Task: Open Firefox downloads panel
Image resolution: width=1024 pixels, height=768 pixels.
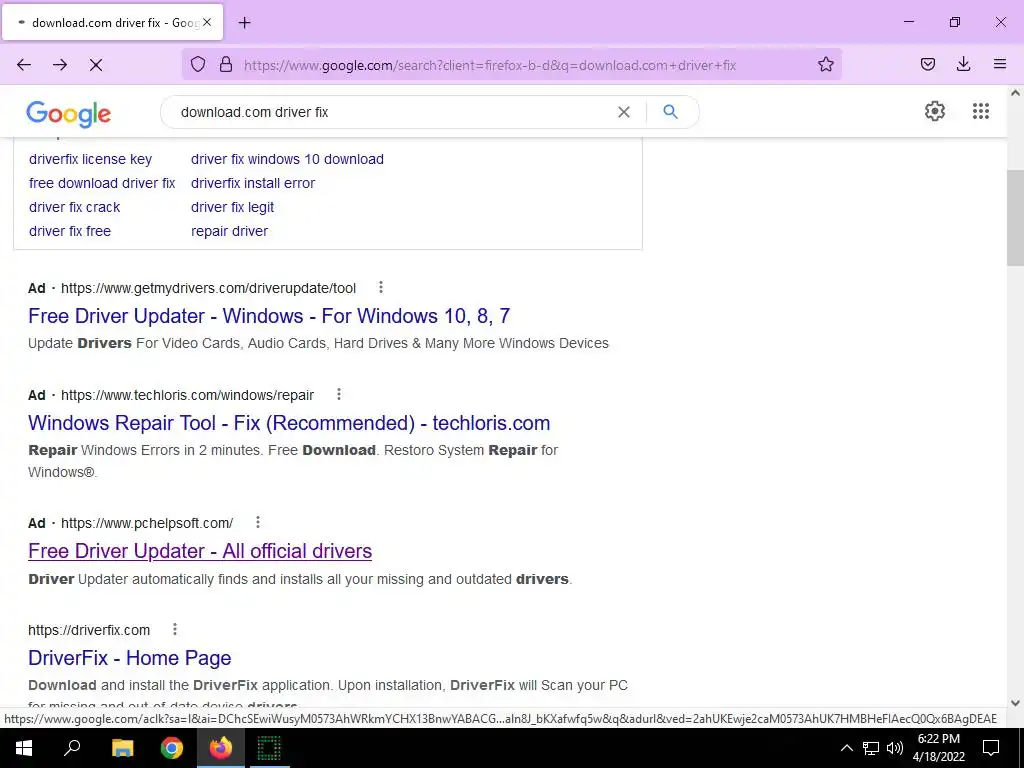Action: pyautogui.click(x=963, y=64)
